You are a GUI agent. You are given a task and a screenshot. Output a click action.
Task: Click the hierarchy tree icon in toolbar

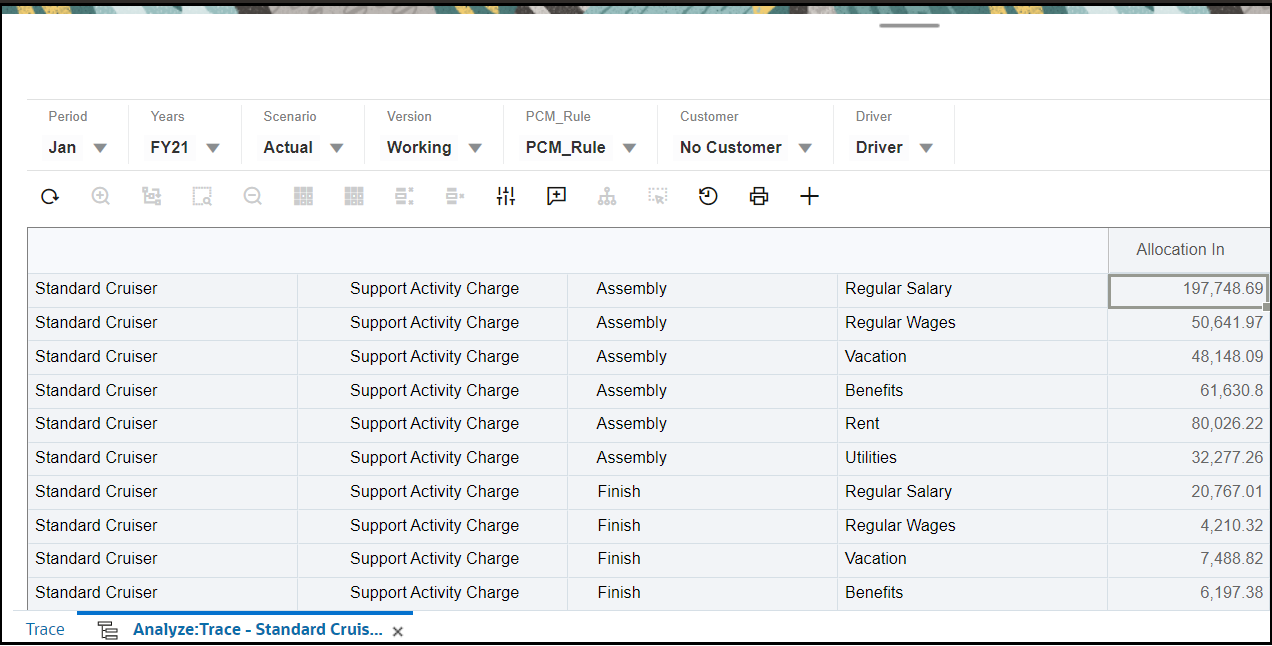tap(607, 197)
